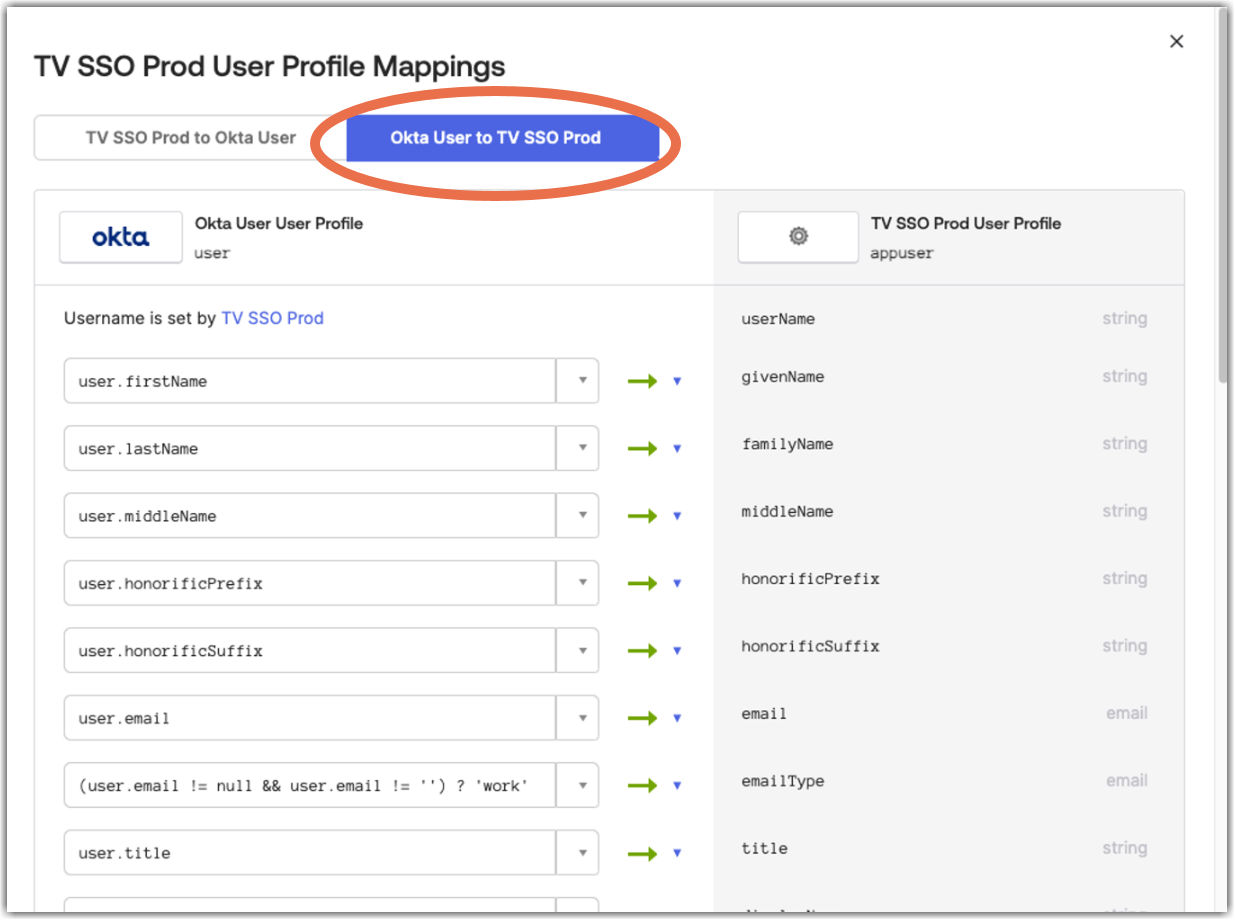Switch to TV SSO Prod to Okta User tab
Screen dimensions: 1235x920
click(190, 138)
